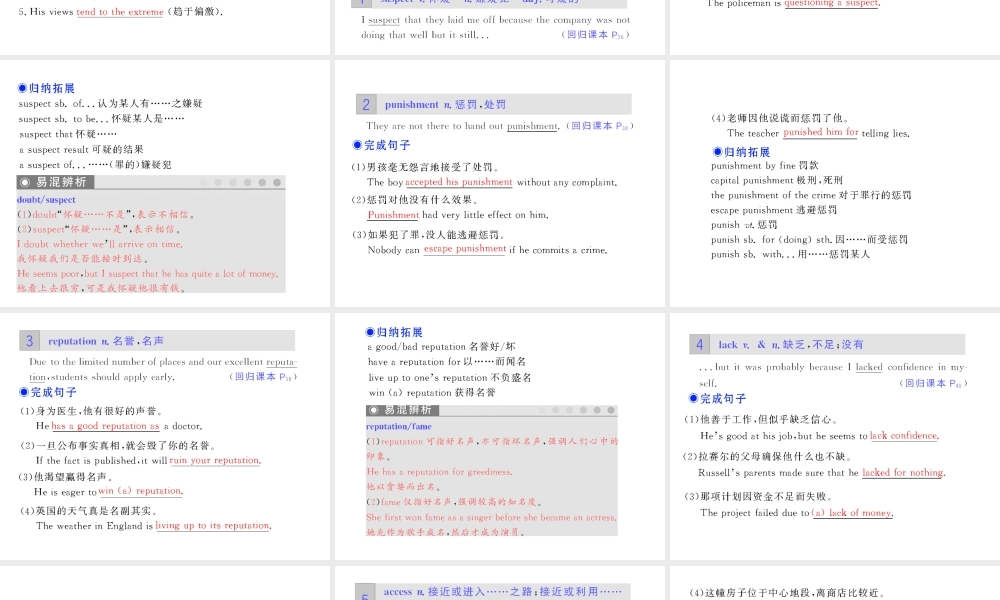The image size is (1000, 600).
Task: Click the text '(4)这幢房子位于中心地段,离商店比较近'
Action: (788, 593)
